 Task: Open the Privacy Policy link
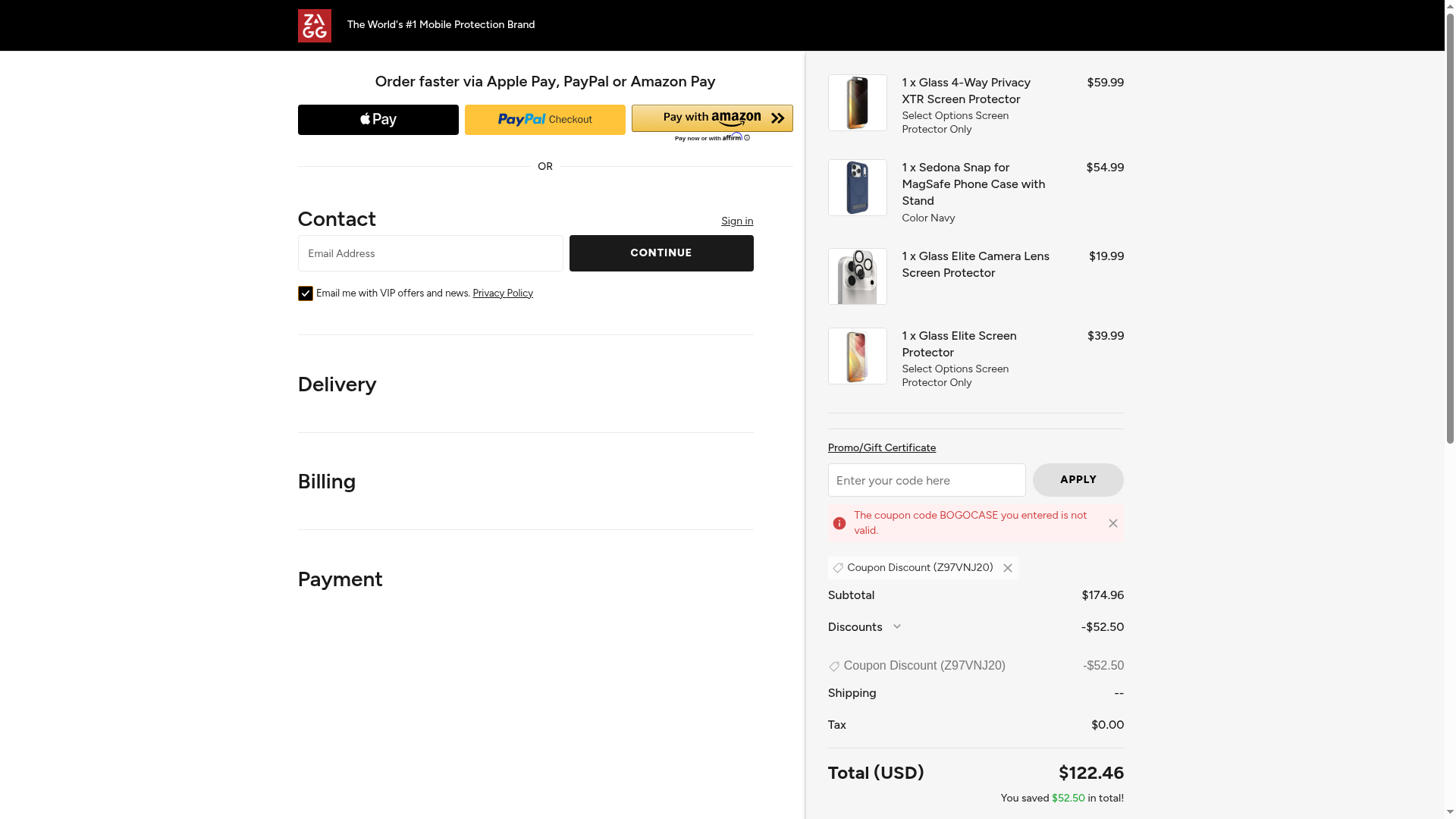click(502, 293)
